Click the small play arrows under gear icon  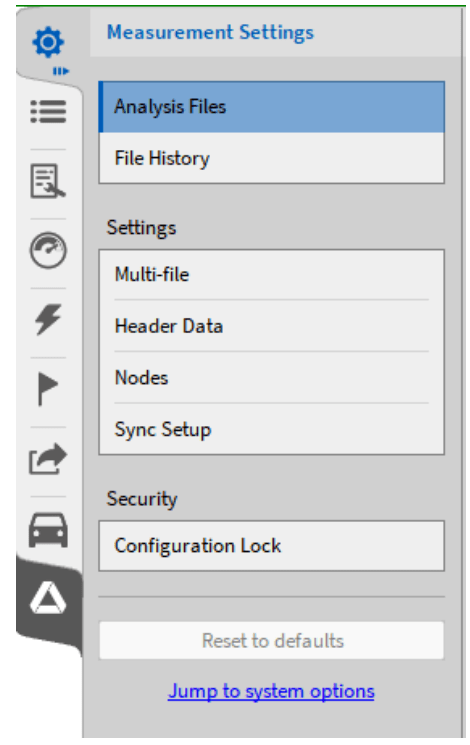61,71
